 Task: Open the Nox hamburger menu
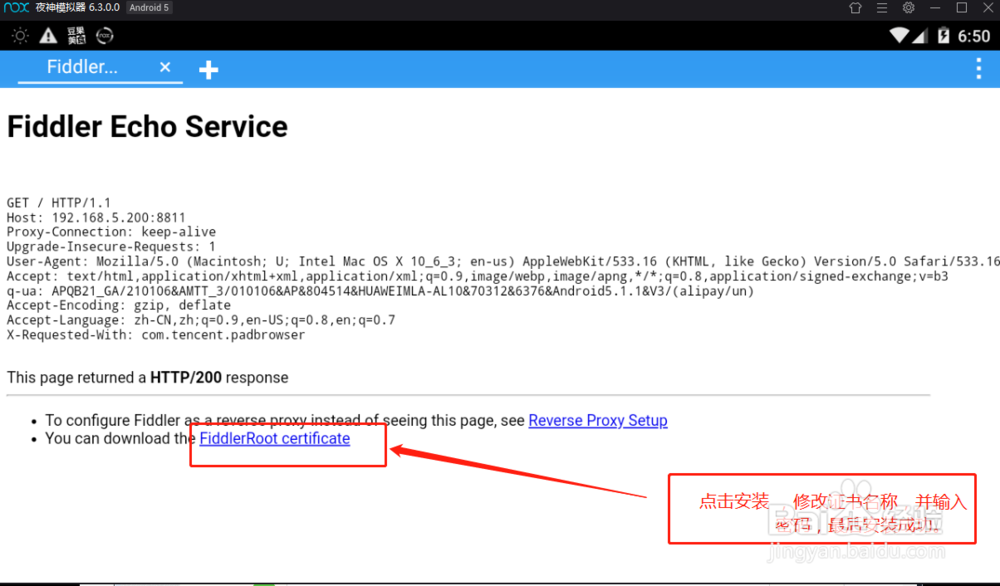[882, 8]
